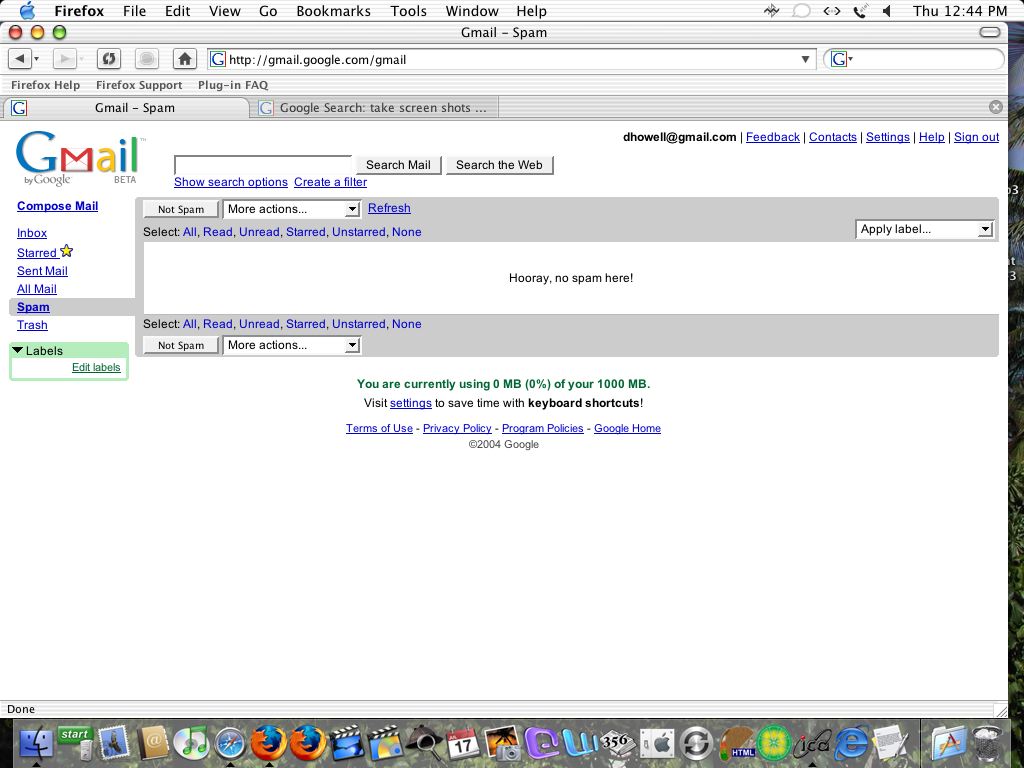Open the File menu
This screenshot has width=1024, height=768.
tap(135, 11)
